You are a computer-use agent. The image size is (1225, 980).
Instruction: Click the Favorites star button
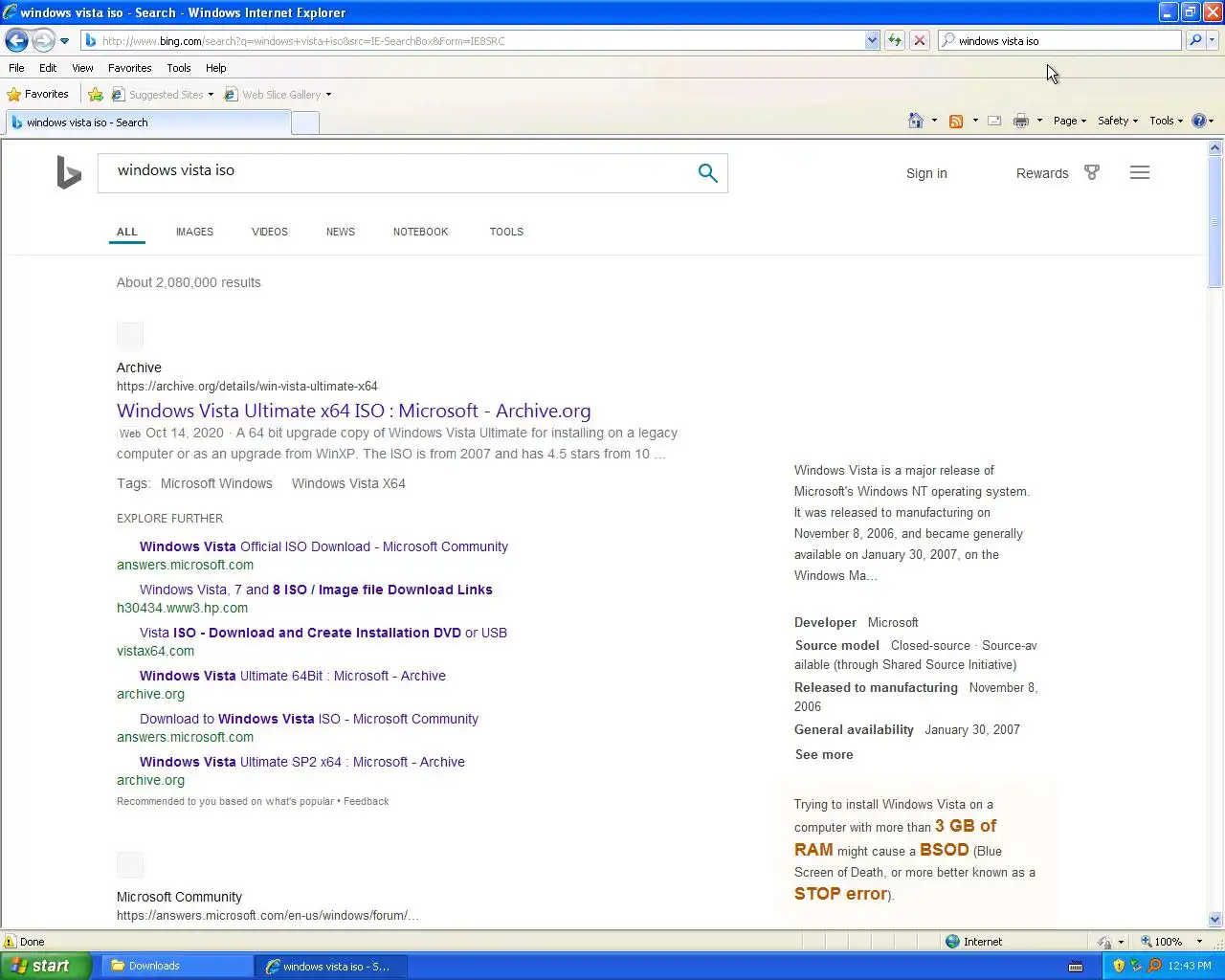pos(37,94)
